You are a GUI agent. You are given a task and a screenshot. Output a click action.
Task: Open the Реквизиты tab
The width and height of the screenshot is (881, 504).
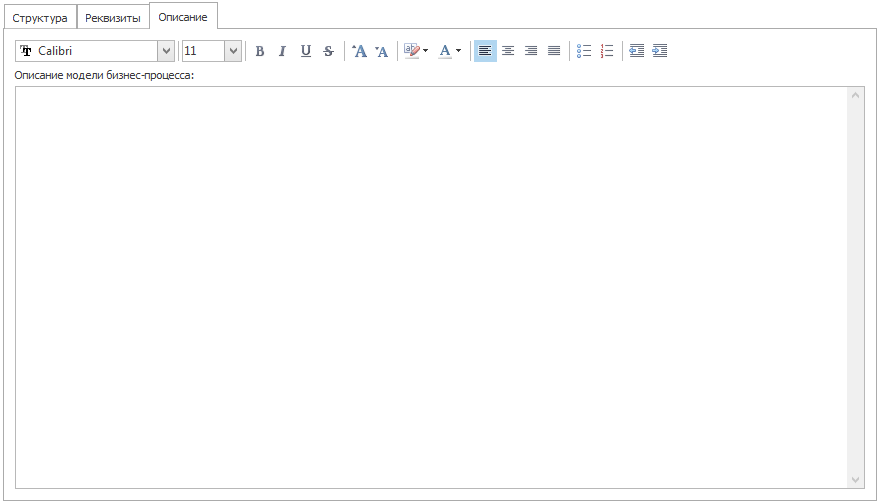tap(113, 18)
